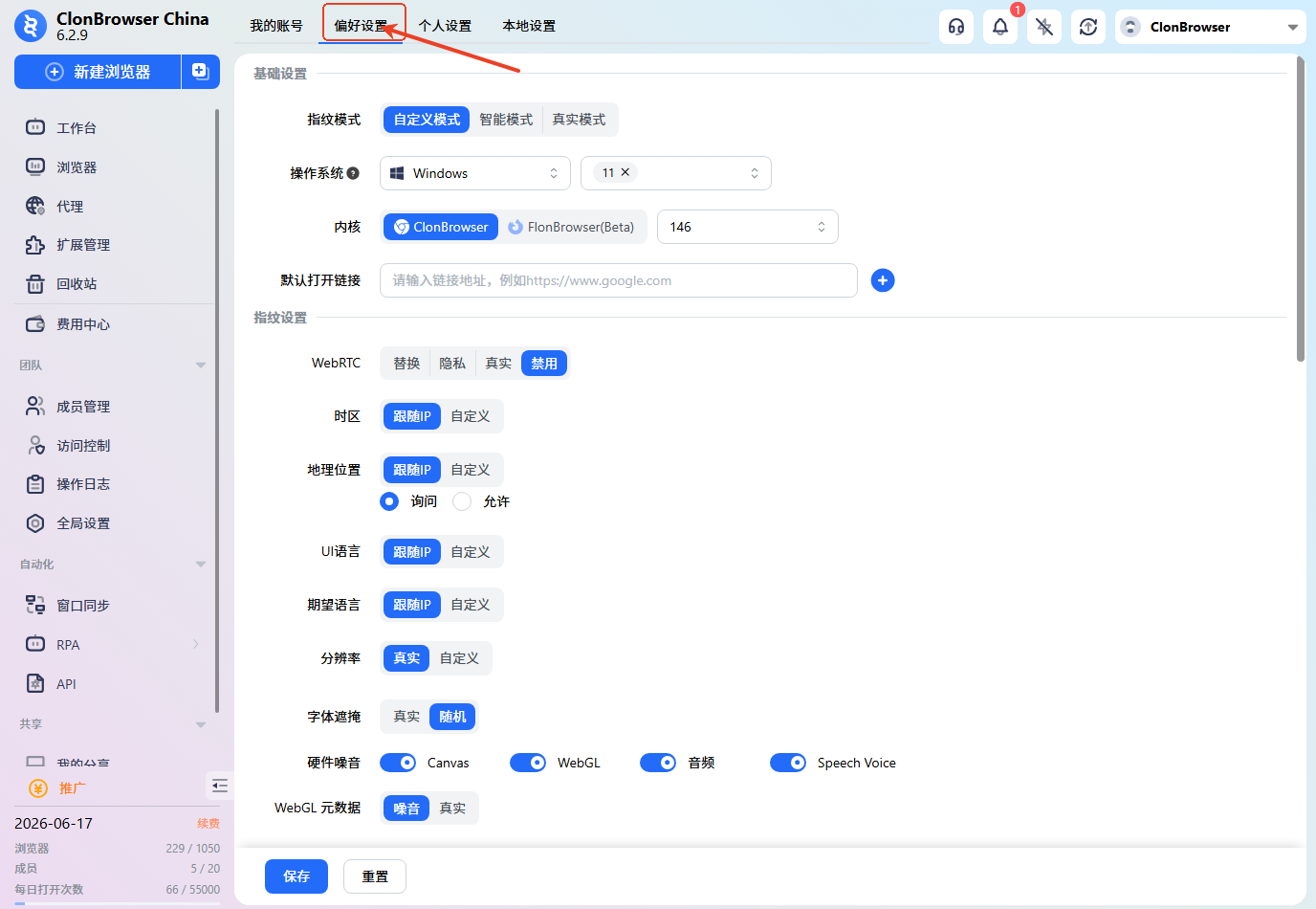Select the FlonBrowser(Beta) kernel option
The image size is (1316, 909).
pyautogui.click(x=571, y=227)
